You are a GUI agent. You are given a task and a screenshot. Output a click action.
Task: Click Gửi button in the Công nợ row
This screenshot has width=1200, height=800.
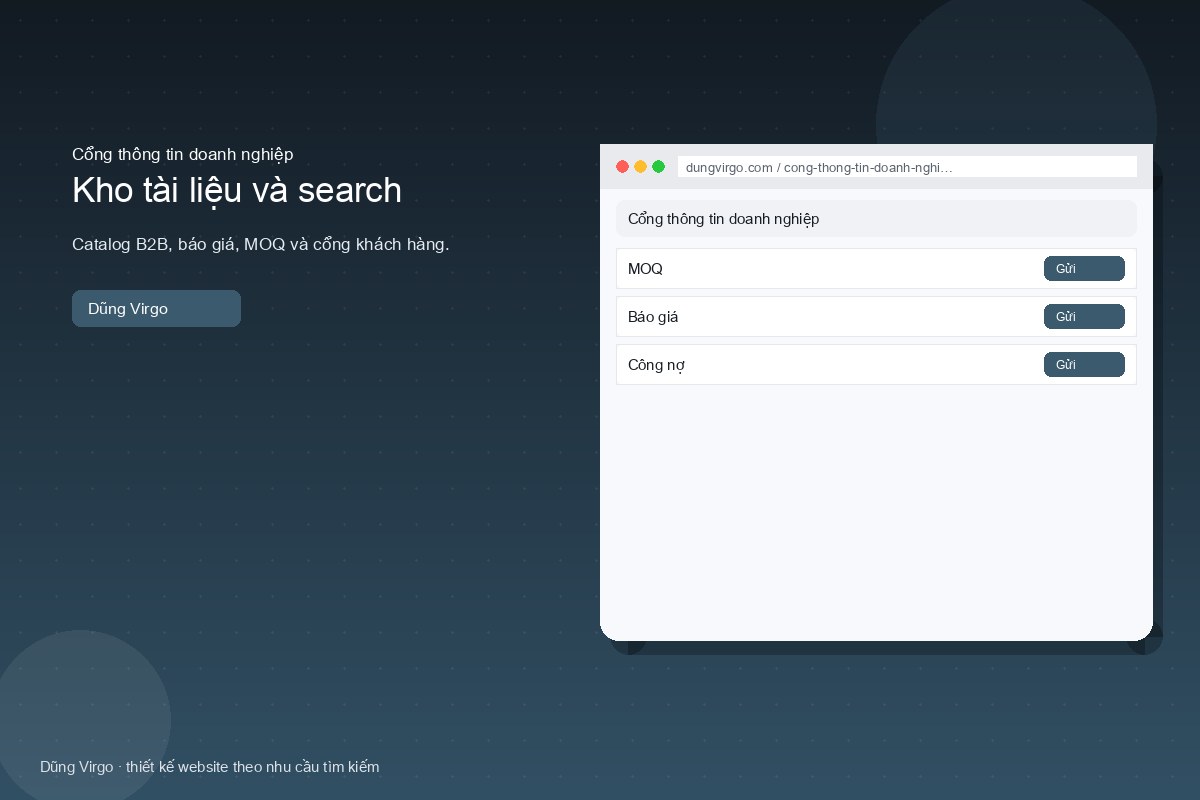(1084, 365)
